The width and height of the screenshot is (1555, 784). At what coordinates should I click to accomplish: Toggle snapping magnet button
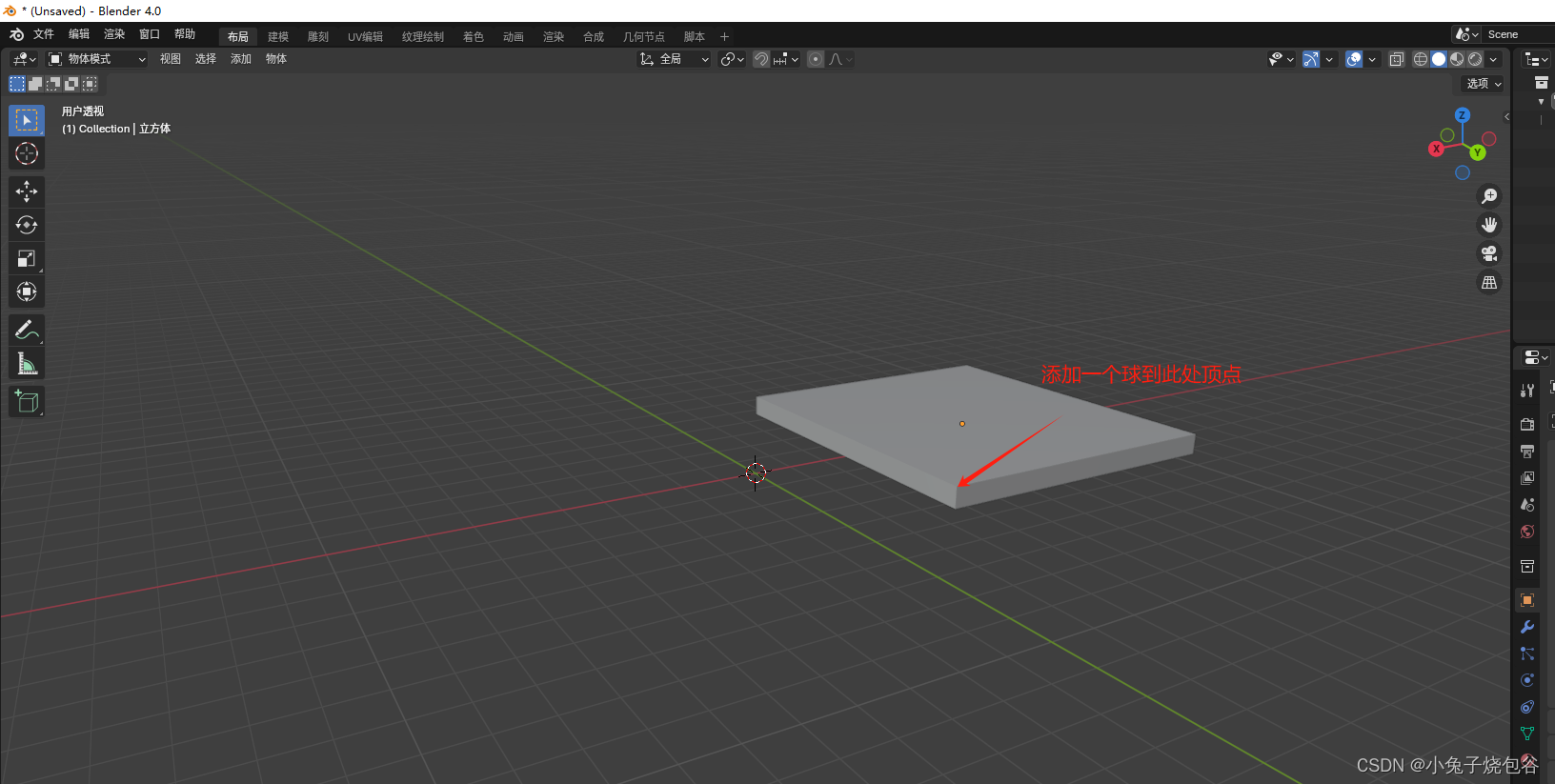[761, 59]
